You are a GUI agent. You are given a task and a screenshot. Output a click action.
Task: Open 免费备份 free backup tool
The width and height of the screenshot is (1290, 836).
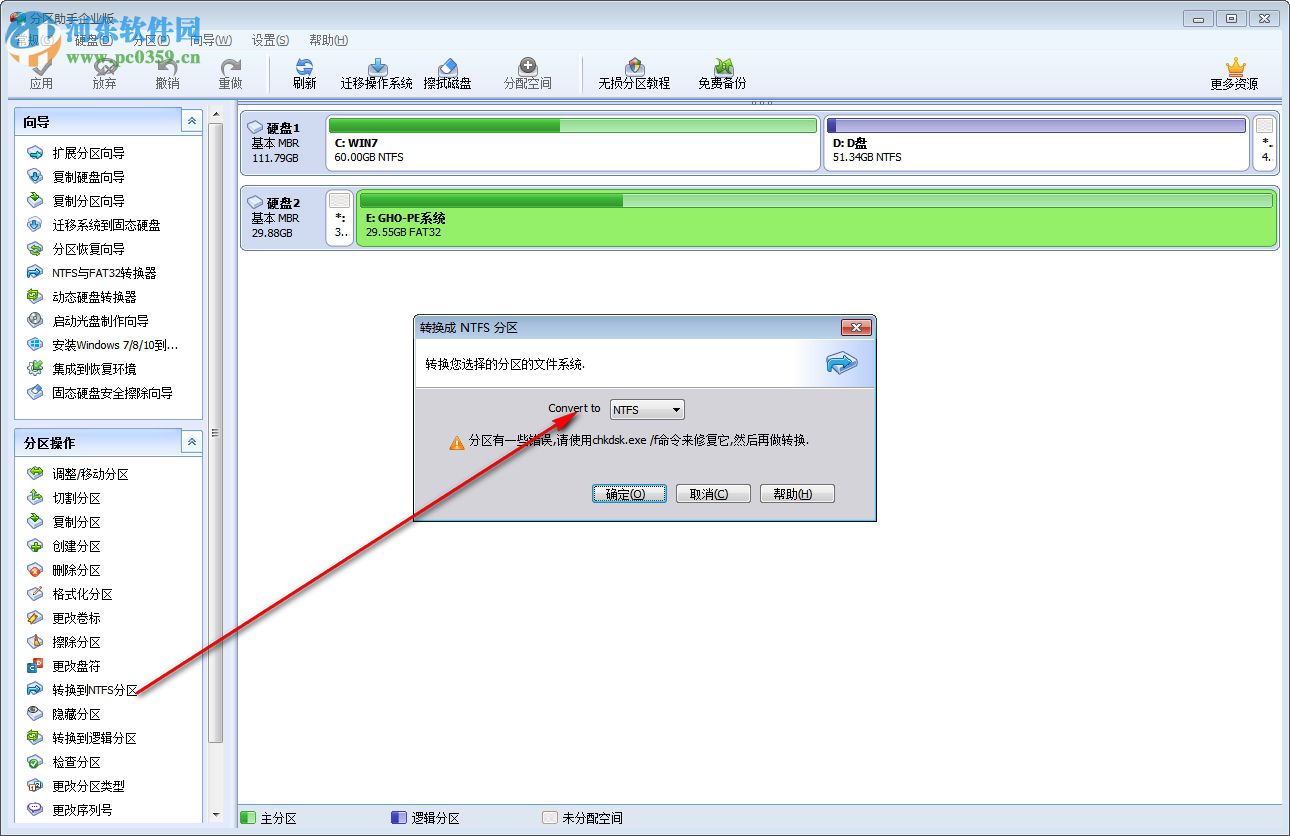click(721, 70)
